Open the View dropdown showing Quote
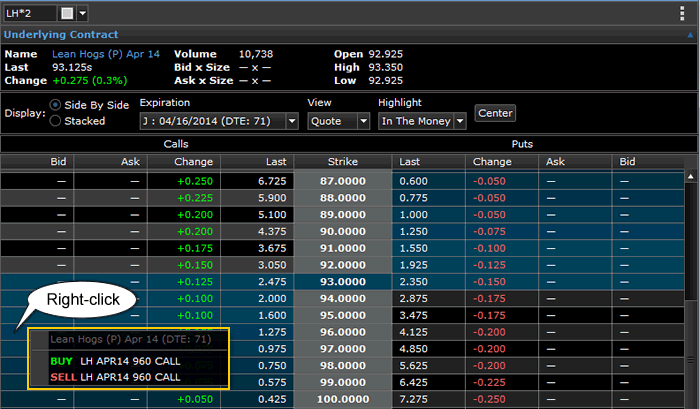The image size is (700, 409). click(338, 121)
